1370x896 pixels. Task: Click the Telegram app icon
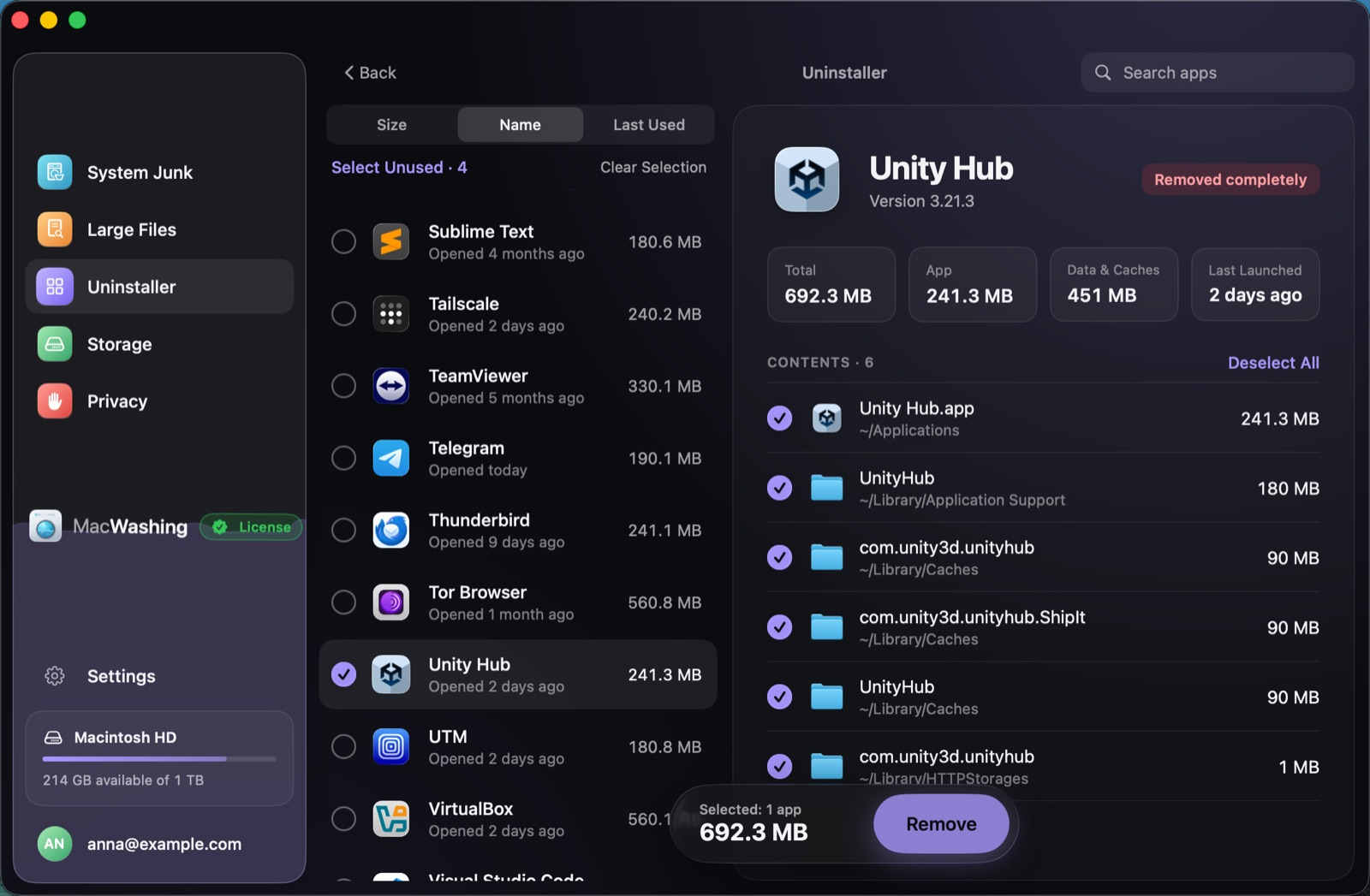coord(391,459)
